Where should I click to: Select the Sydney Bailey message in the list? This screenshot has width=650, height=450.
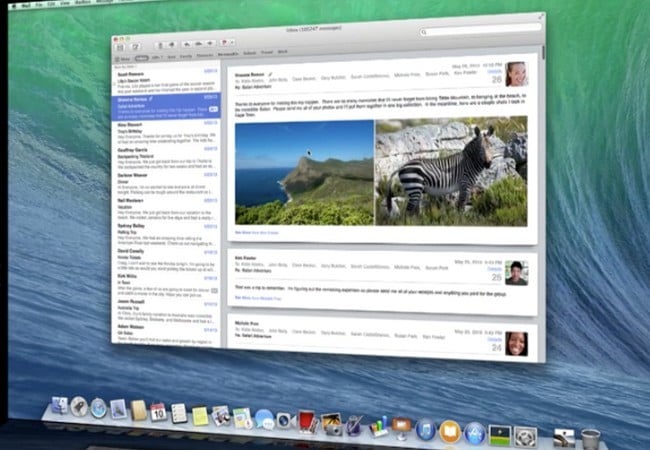[166, 235]
